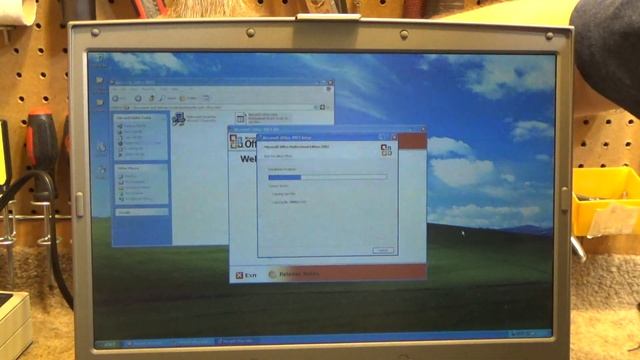Click the system tray clock area

point(531,333)
